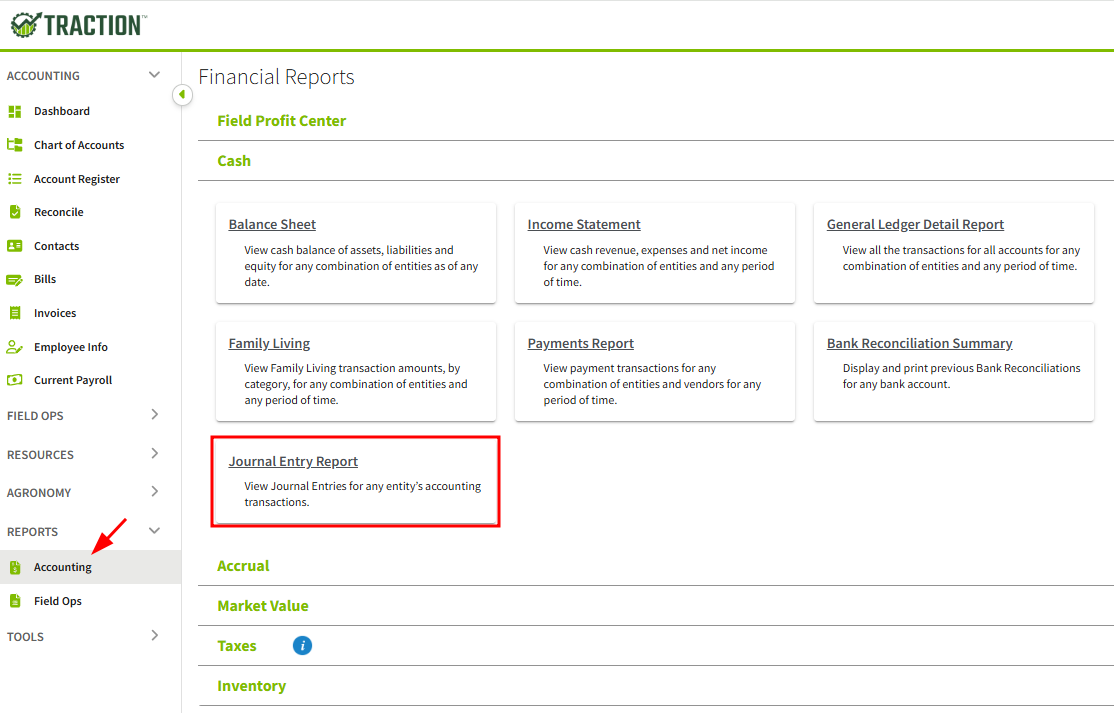Open Invoices from the sidebar
Screen dimensions: 1114x713
[55, 313]
